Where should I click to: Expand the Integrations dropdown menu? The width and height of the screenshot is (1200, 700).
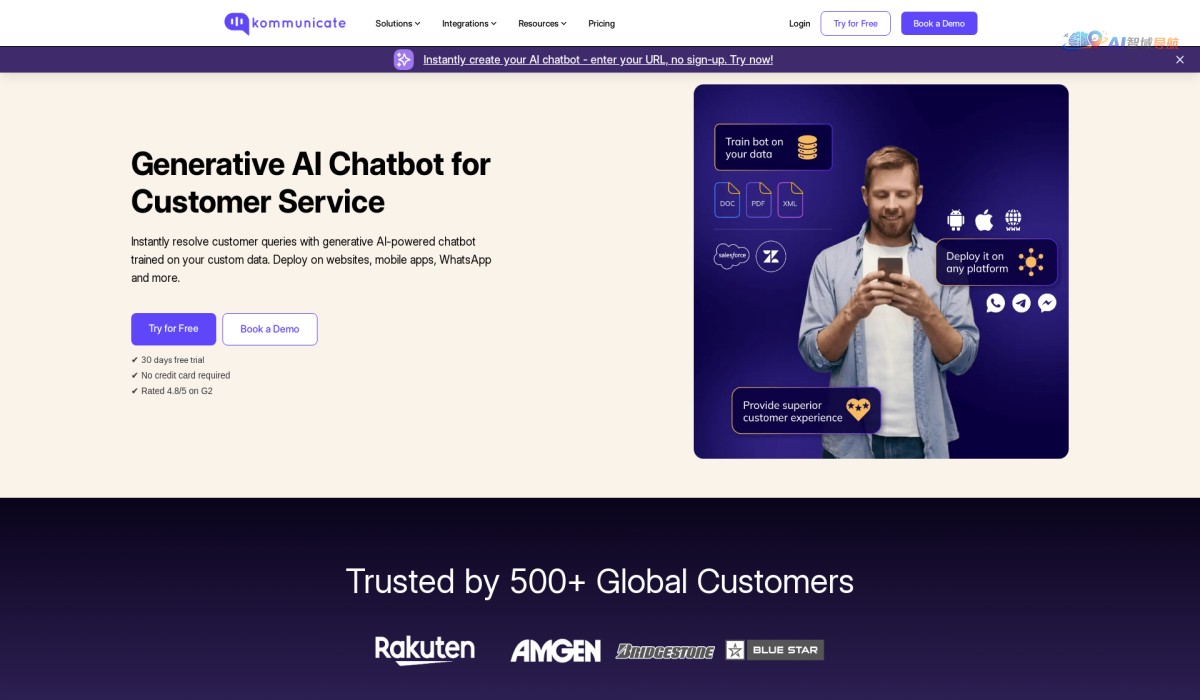[469, 23]
